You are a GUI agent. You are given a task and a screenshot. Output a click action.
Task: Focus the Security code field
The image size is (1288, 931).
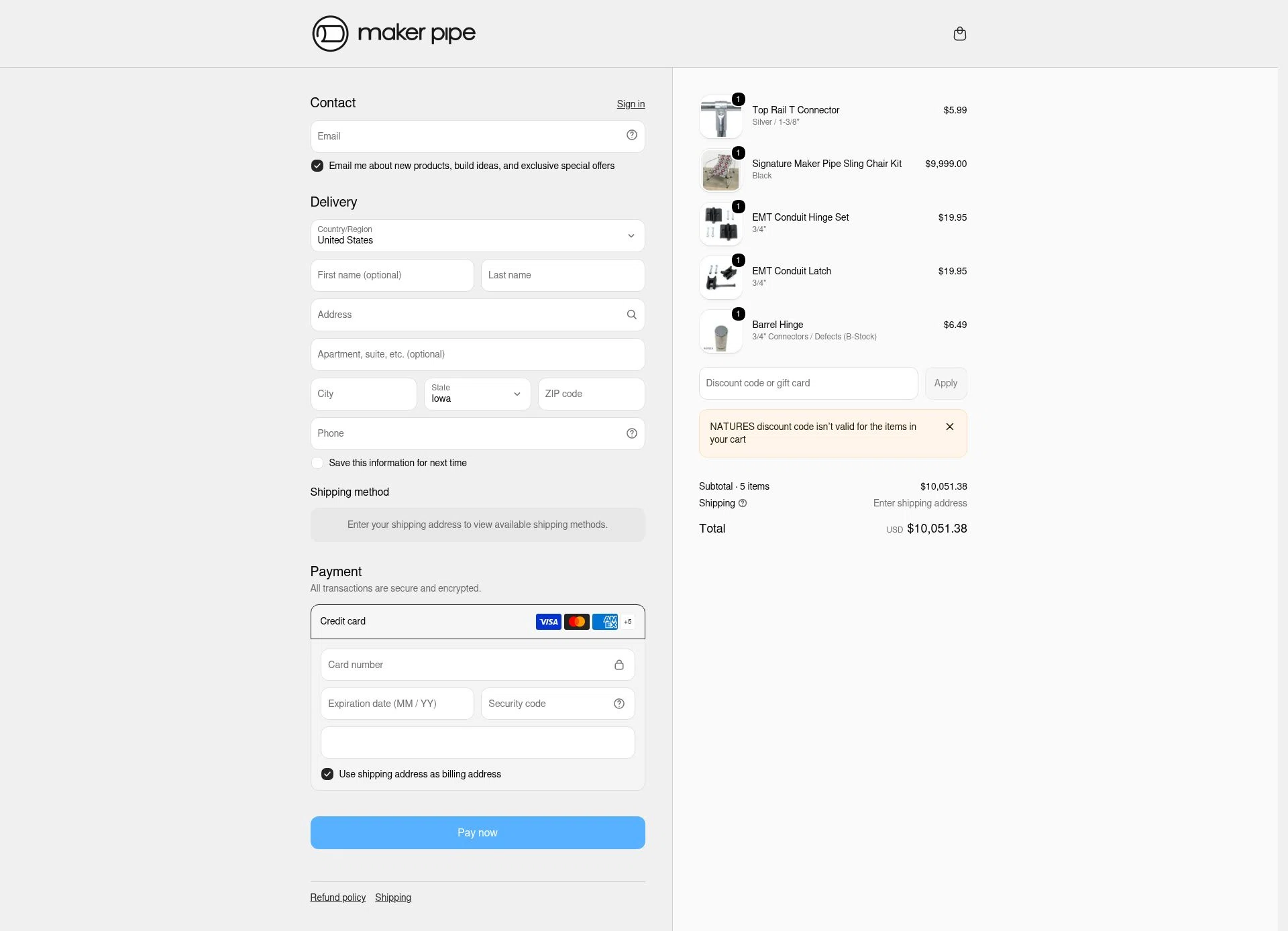558,704
